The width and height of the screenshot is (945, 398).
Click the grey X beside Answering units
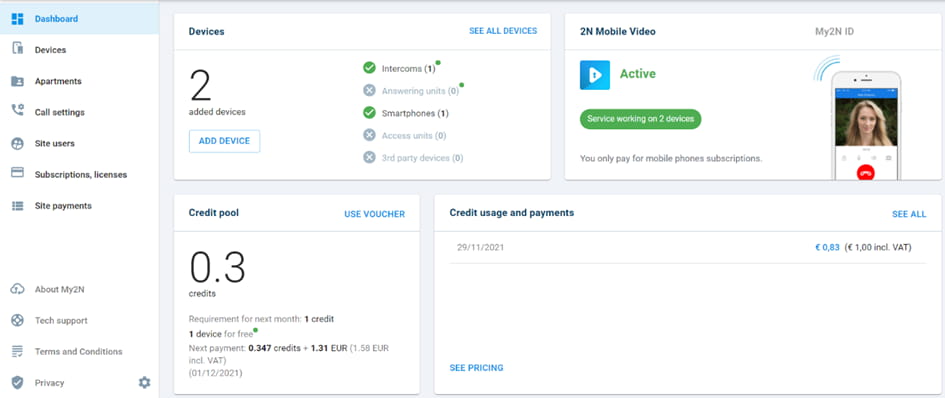pyautogui.click(x=369, y=90)
